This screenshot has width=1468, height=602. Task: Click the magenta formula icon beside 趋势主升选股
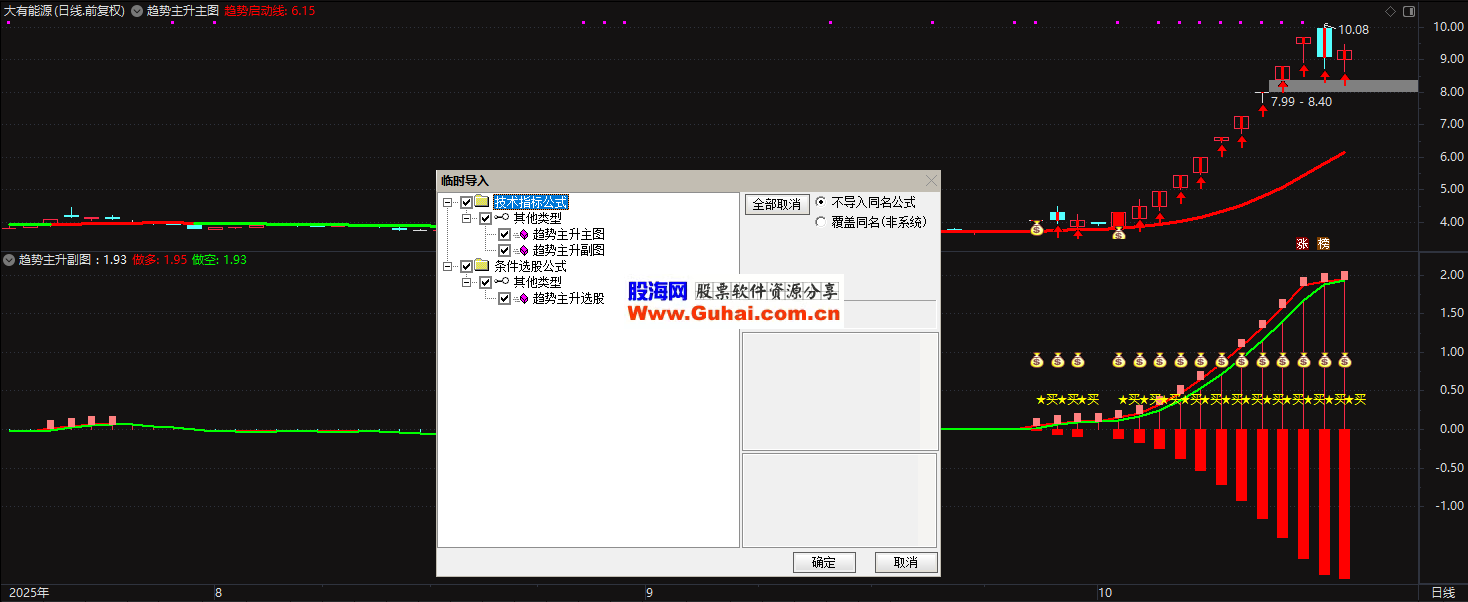(x=523, y=298)
